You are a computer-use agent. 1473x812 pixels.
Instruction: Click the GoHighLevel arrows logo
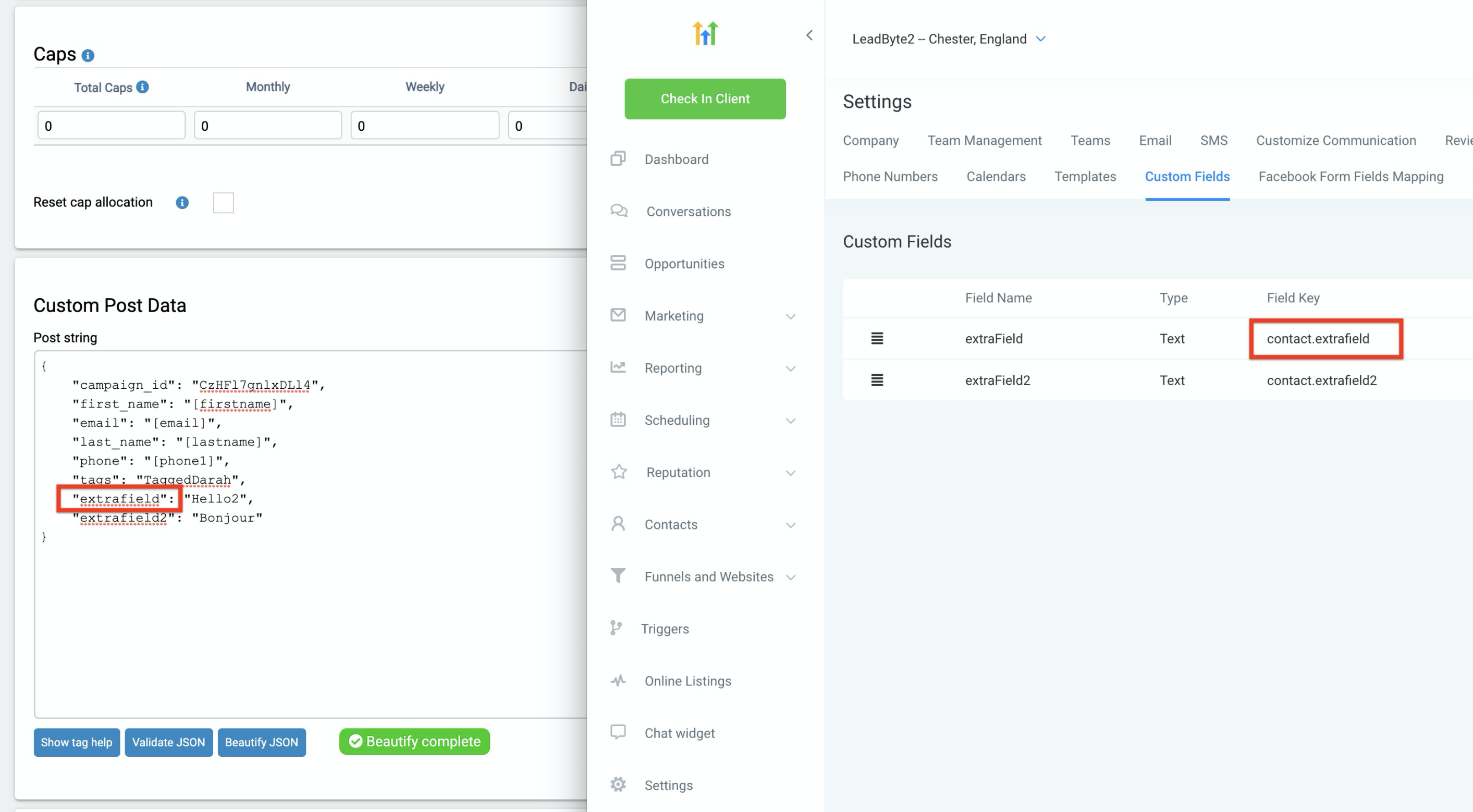click(x=705, y=33)
